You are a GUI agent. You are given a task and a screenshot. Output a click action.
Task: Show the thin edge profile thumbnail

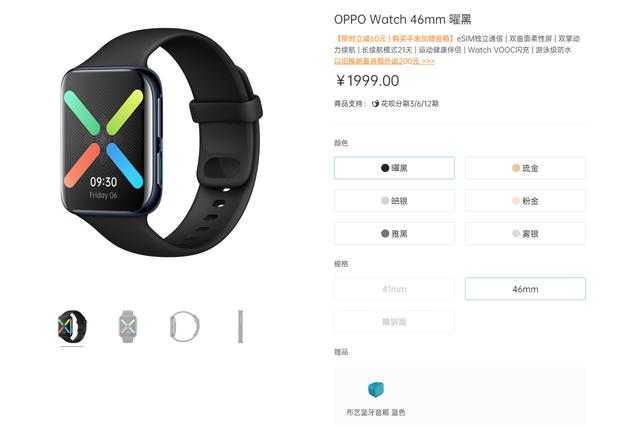click(x=240, y=326)
